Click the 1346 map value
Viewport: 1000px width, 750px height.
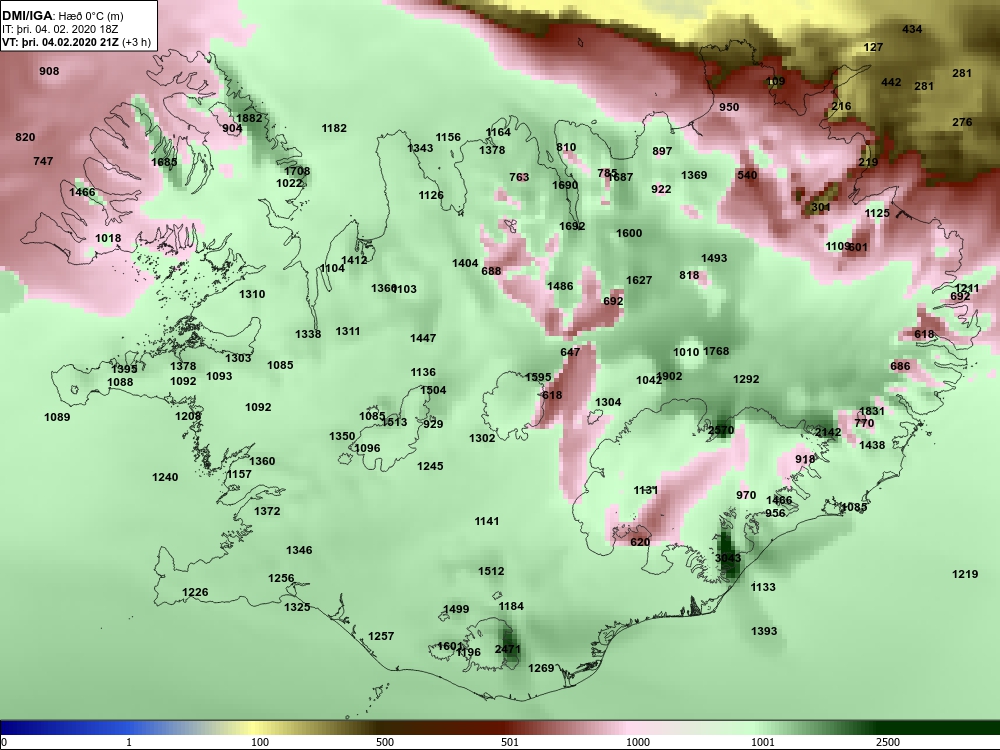[x=299, y=550]
